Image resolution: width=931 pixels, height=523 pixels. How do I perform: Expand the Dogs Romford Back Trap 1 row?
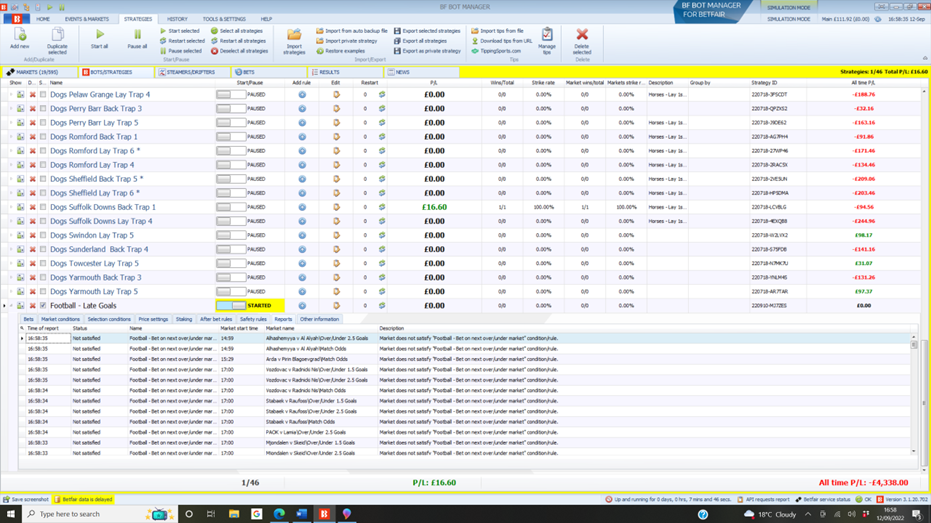click(11, 137)
